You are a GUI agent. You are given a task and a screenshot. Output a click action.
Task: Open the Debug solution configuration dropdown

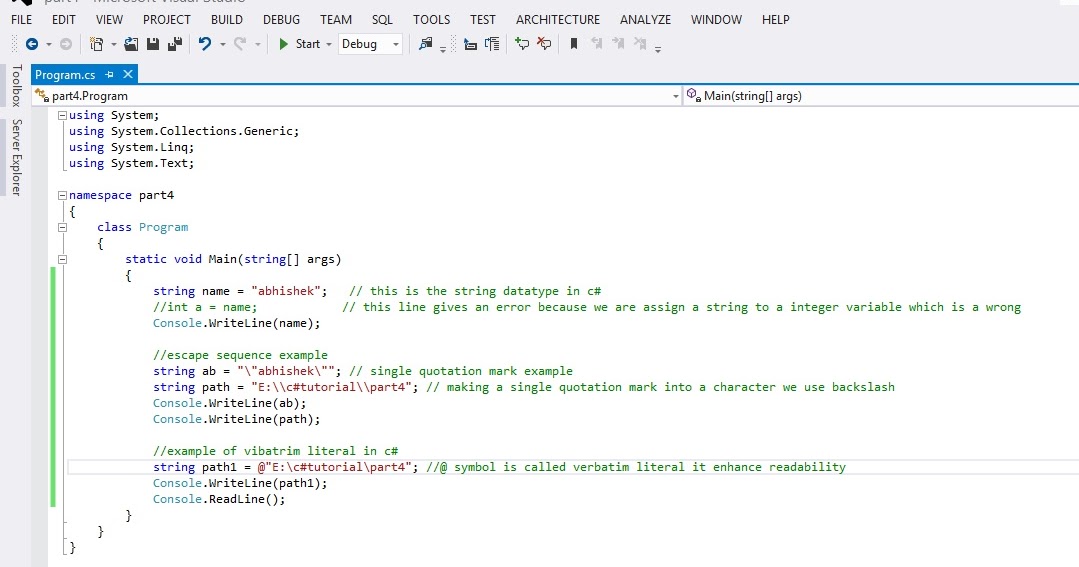click(x=370, y=44)
